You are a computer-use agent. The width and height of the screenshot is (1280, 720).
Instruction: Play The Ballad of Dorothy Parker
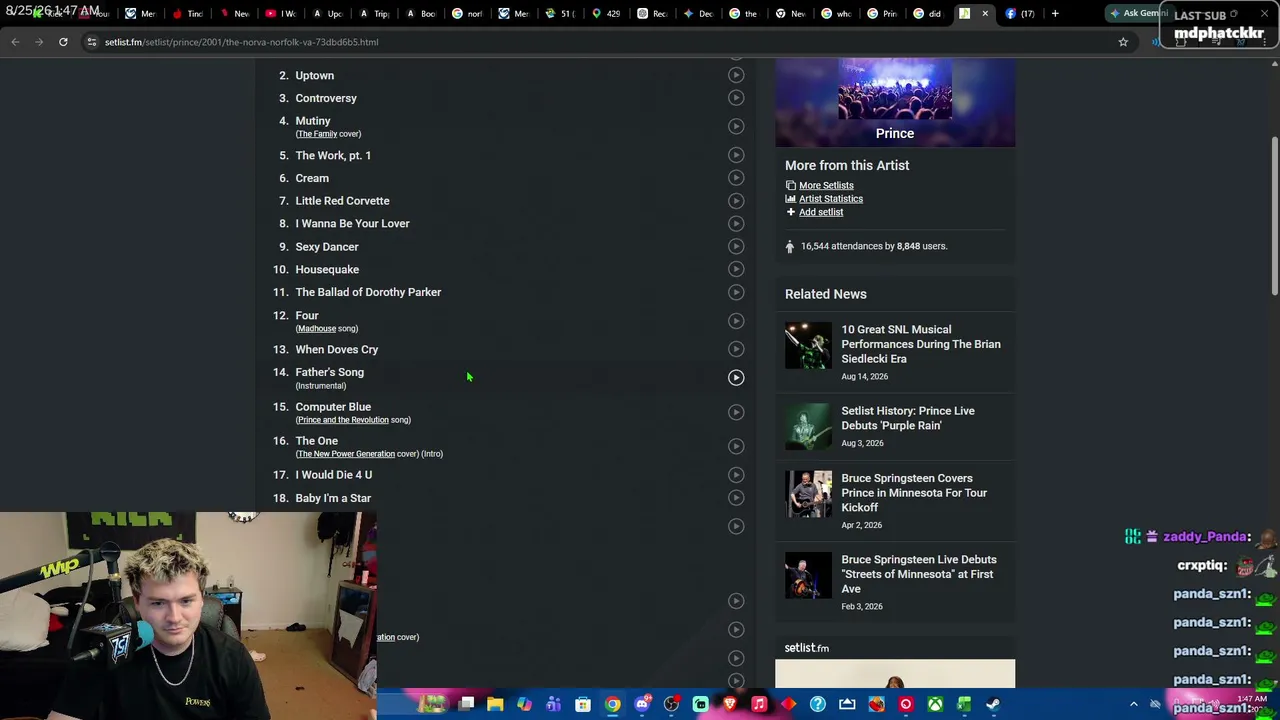[736, 292]
